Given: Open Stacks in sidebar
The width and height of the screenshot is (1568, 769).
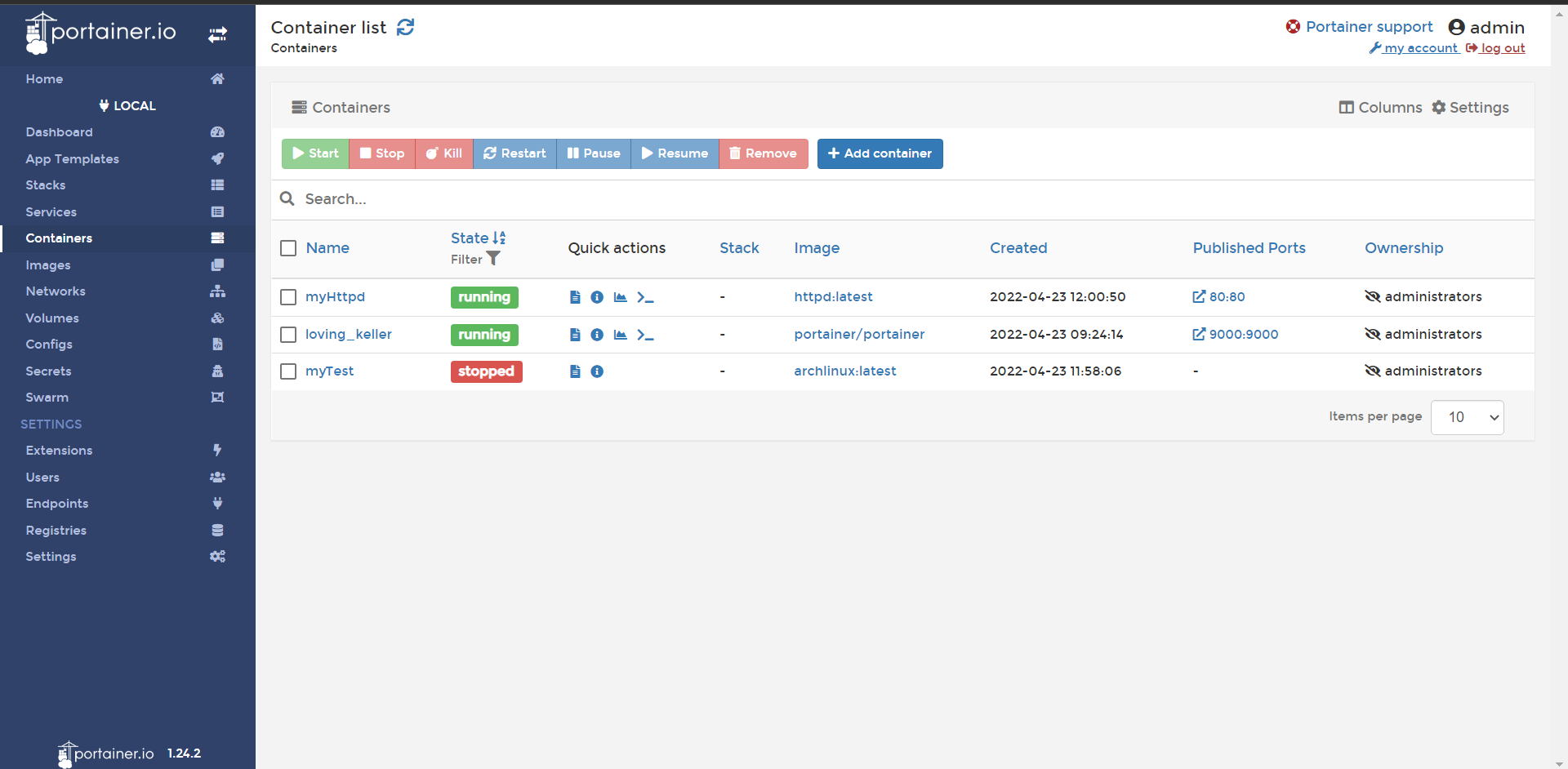Looking at the screenshot, I should 127,185.
